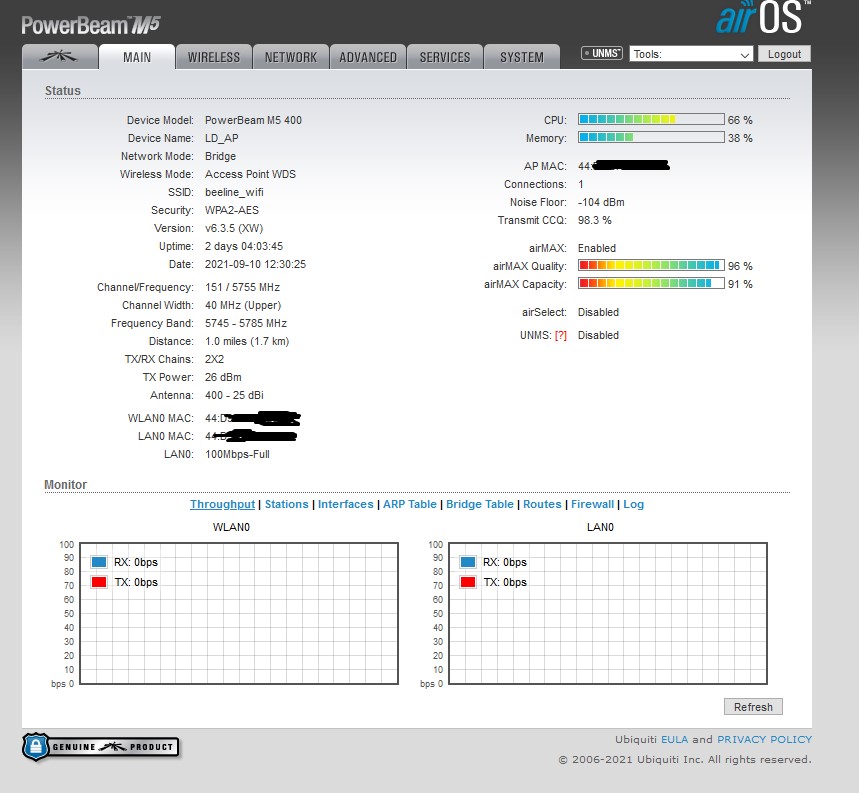The height and width of the screenshot is (793, 859).
Task: Click the WLAN0 blue RX legend swatch
Action: (99, 562)
